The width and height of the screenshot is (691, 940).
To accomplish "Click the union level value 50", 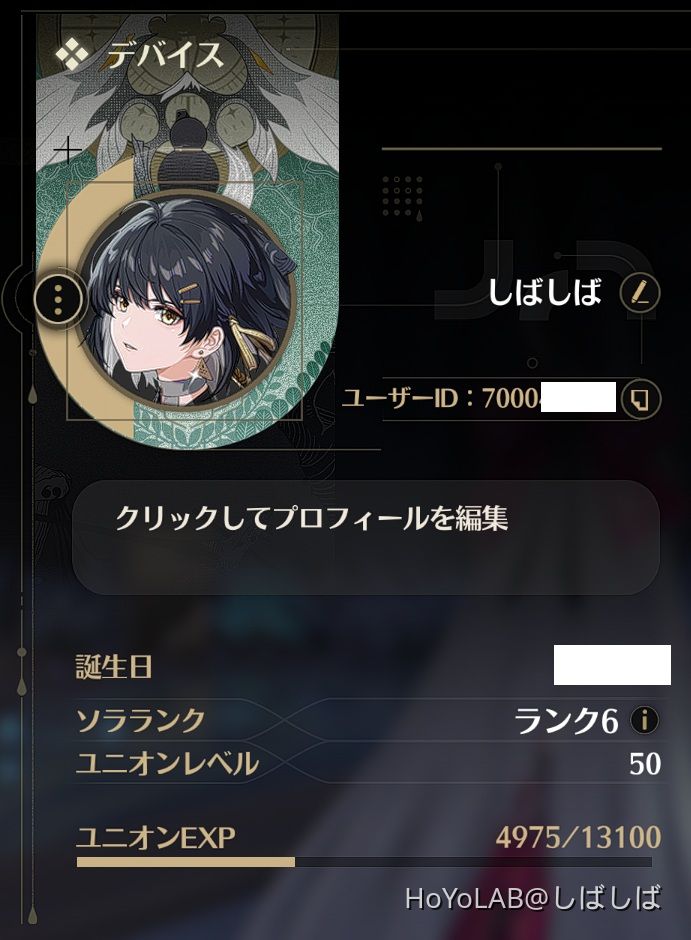I will point(645,764).
